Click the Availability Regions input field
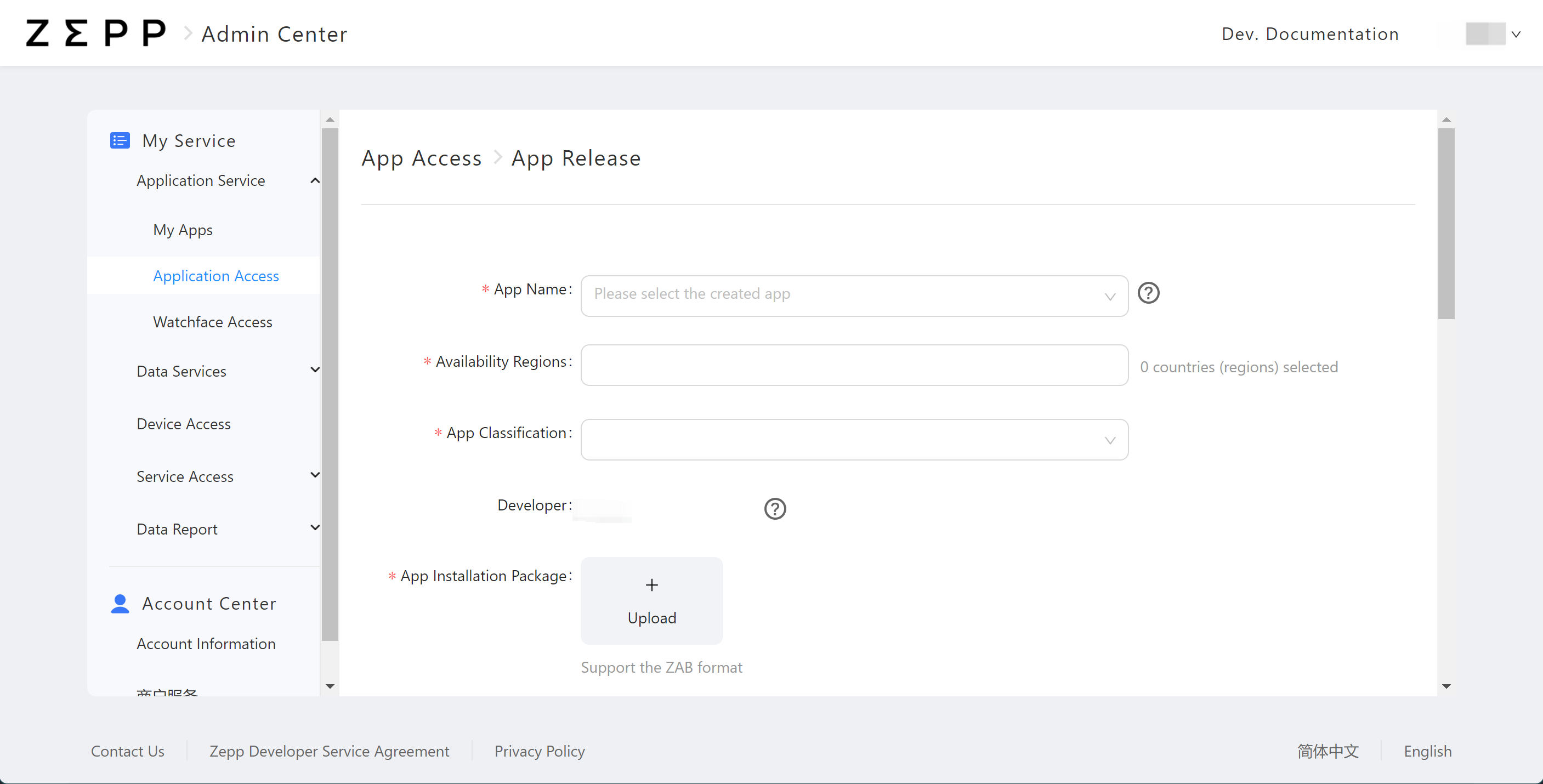Image resolution: width=1543 pixels, height=784 pixels. coord(854,365)
